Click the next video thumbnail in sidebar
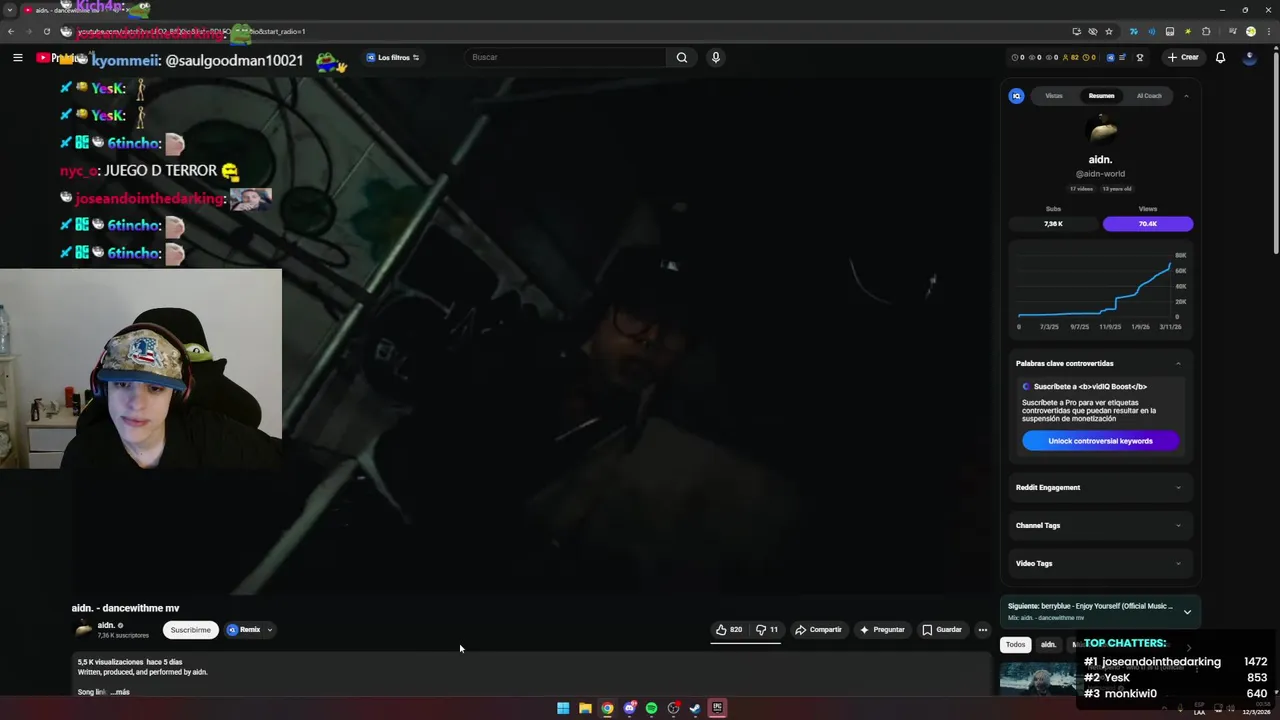Viewport: 1280px width, 720px height. [1037, 679]
